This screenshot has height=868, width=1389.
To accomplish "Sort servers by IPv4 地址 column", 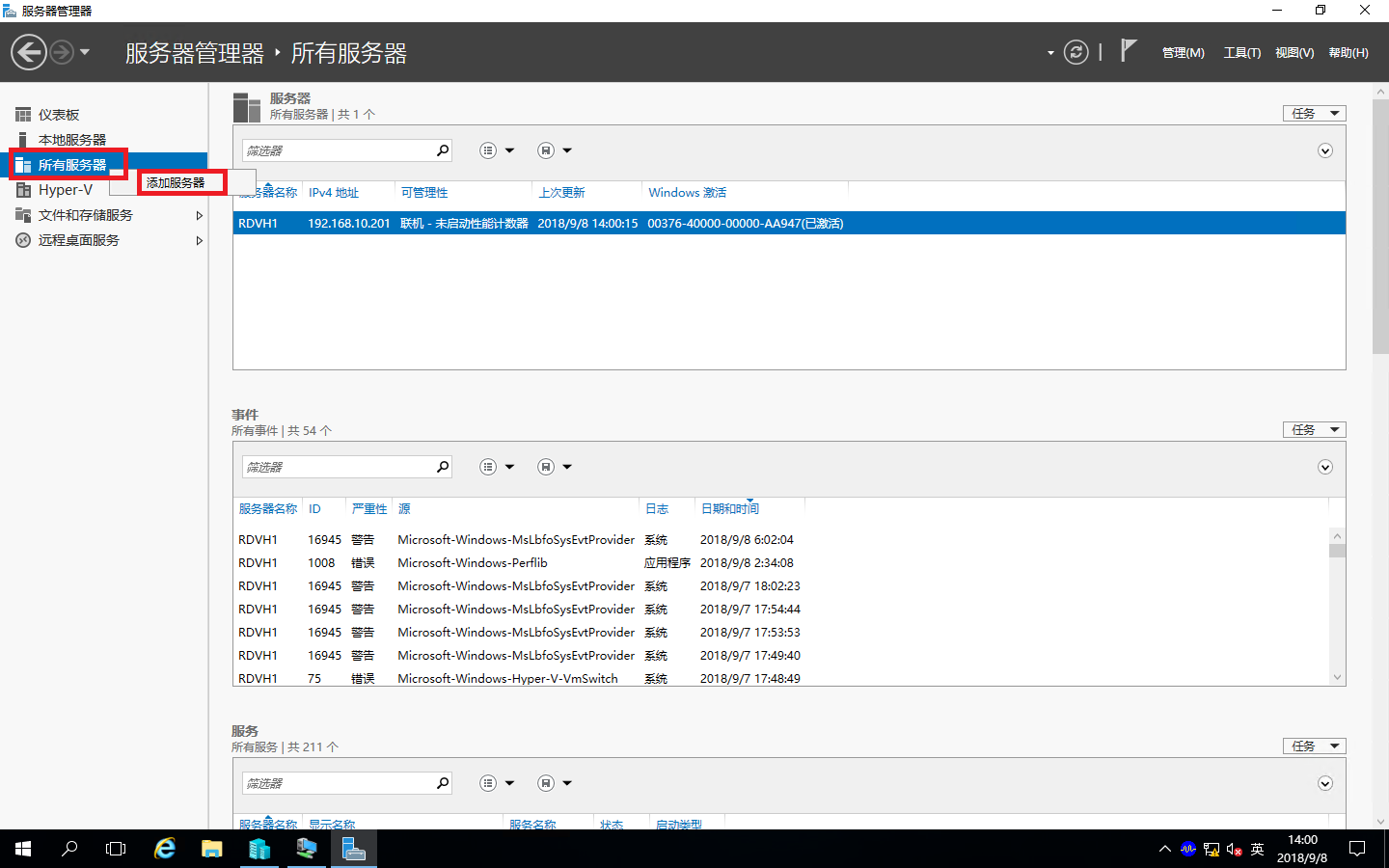I will [334, 193].
